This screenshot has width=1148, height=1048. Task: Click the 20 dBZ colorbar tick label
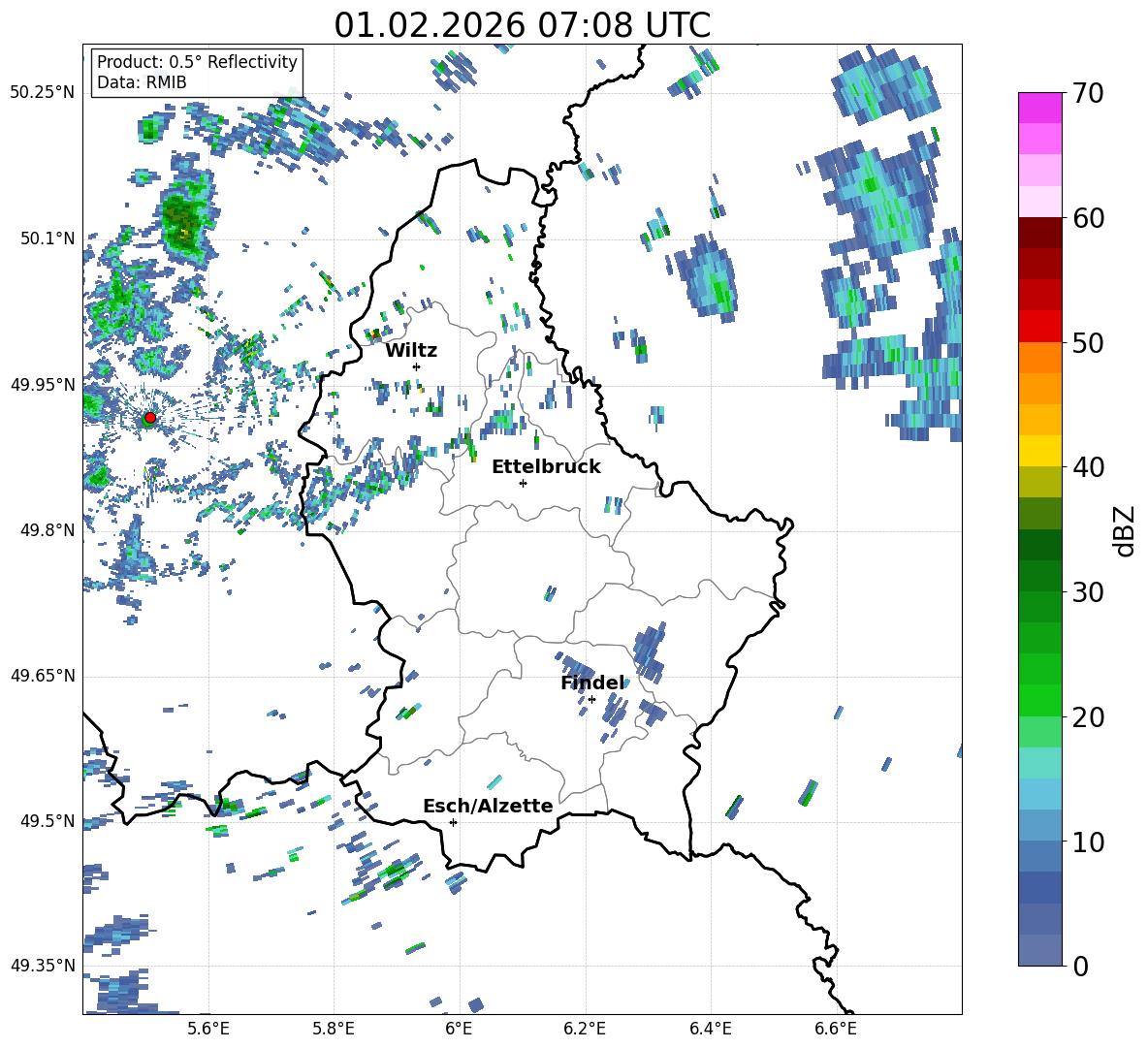coord(1087,717)
